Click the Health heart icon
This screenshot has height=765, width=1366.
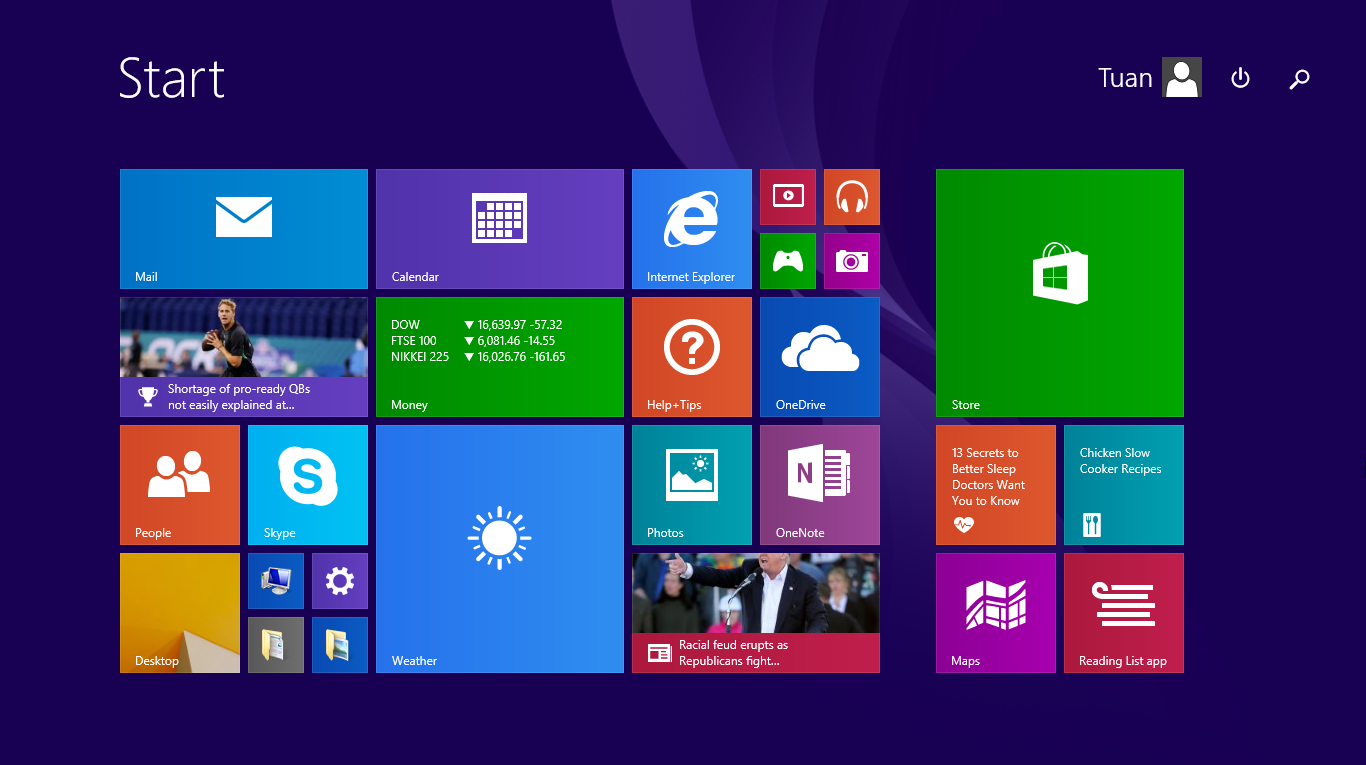[x=963, y=524]
